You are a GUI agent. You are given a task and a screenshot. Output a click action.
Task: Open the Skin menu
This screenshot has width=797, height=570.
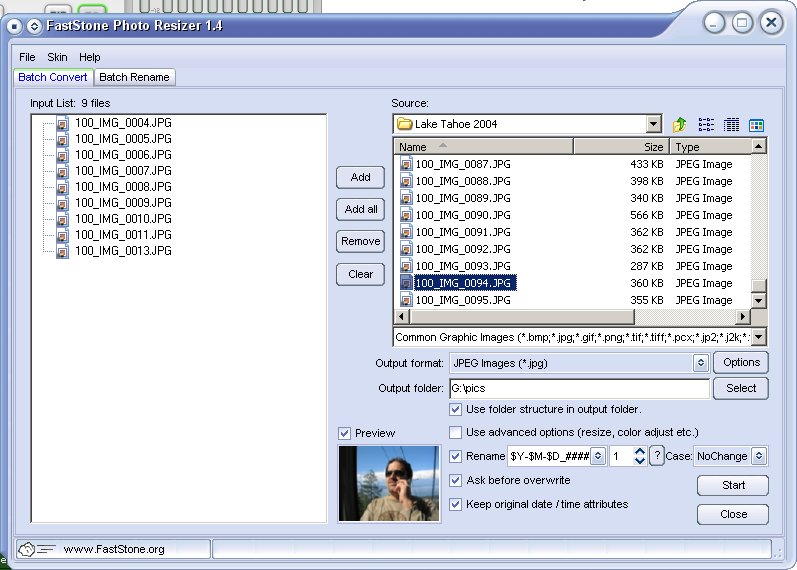point(57,57)
